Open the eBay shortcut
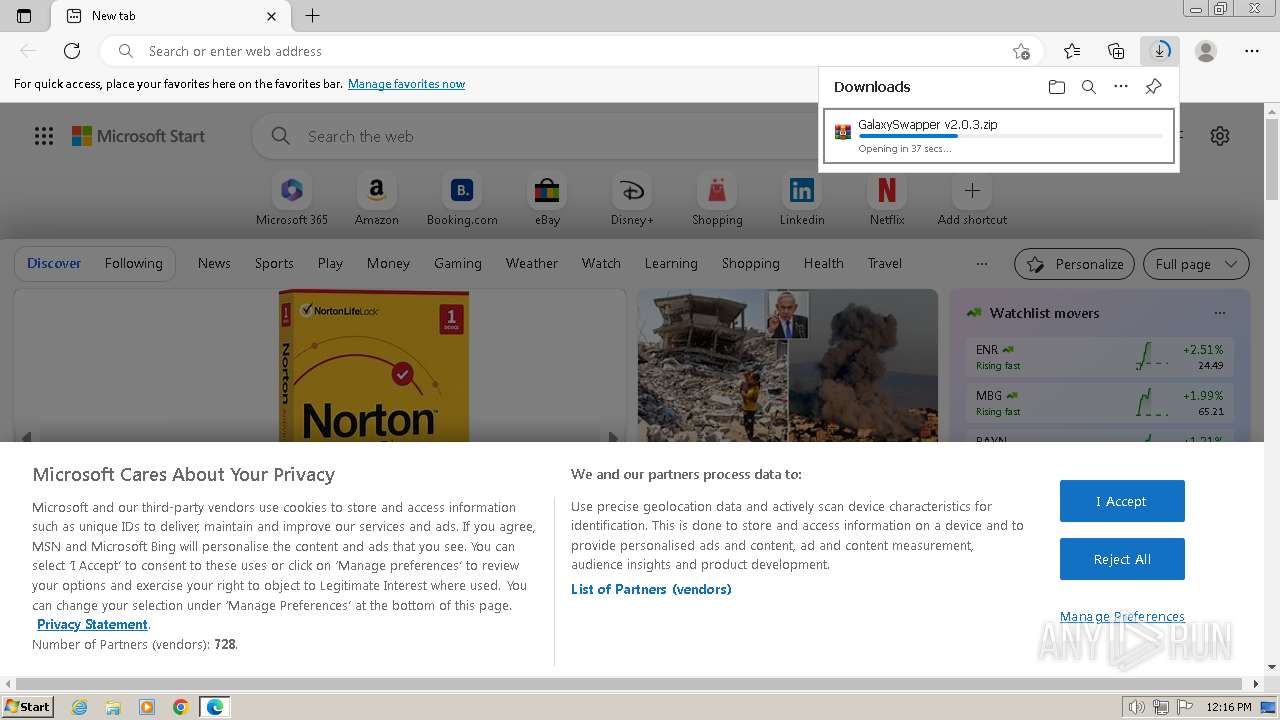 (x=547, y=199)
